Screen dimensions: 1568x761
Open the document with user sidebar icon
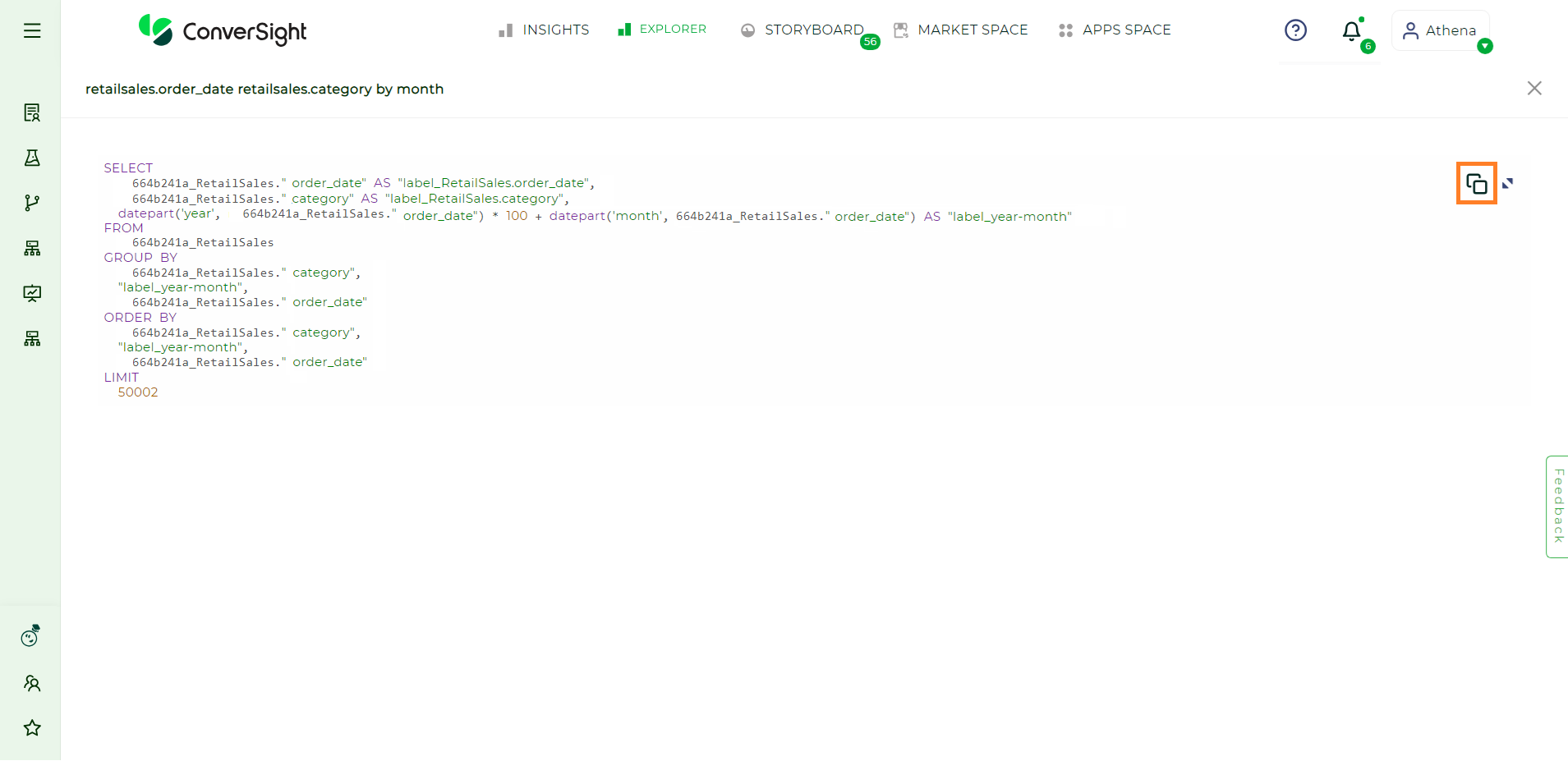(32, 112)
